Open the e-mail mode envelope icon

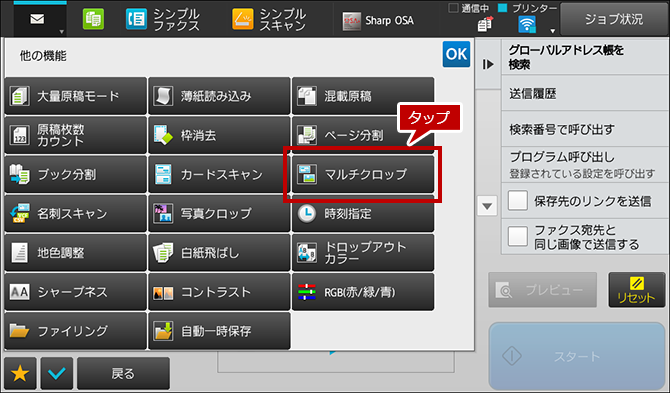37,19
